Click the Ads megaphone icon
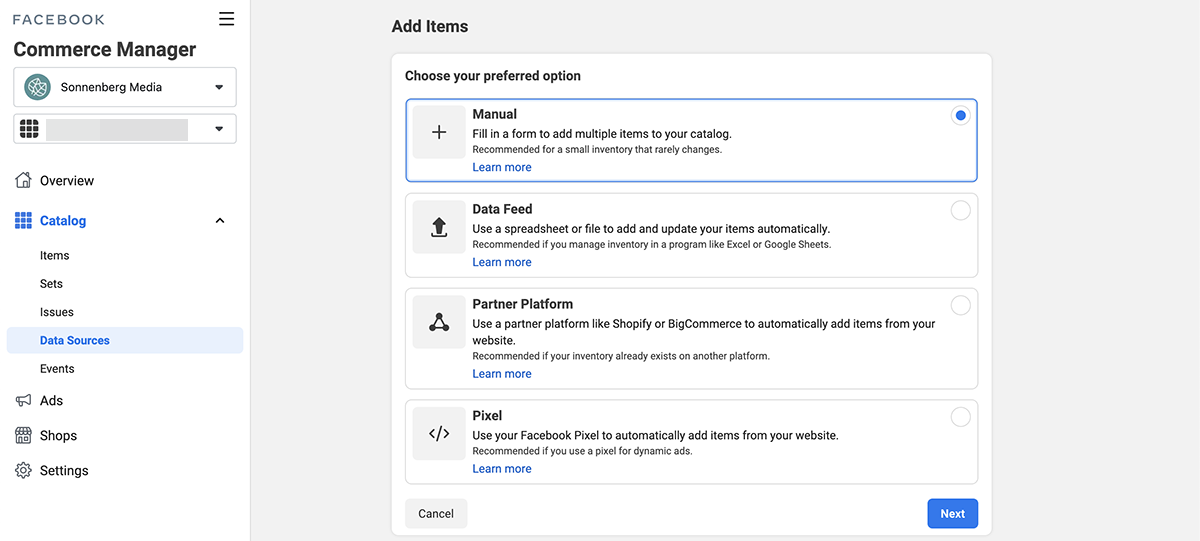 click(23, 400)
